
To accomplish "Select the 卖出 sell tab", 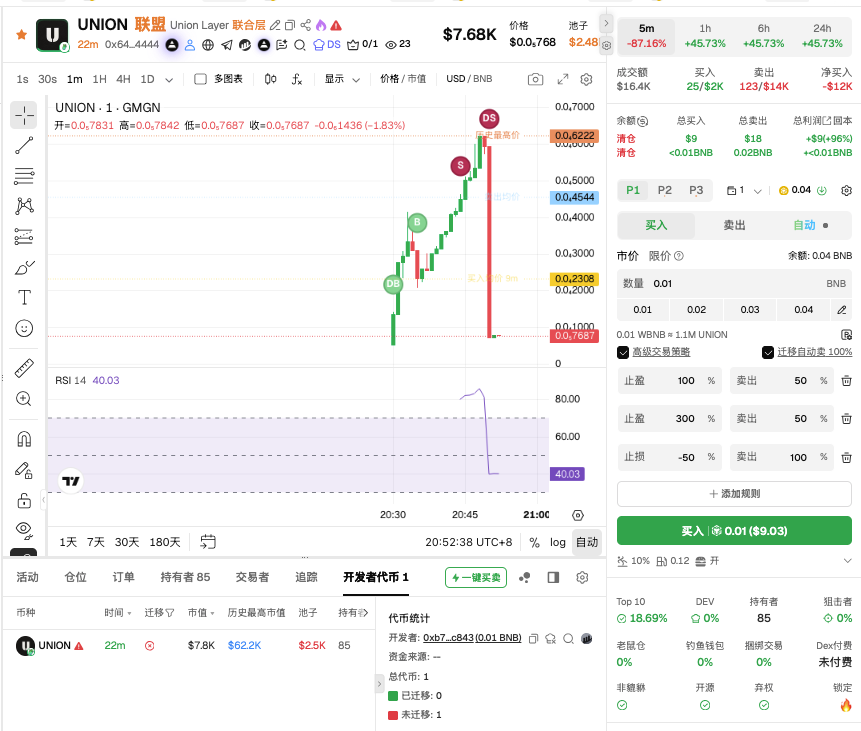I will point(734,225).
